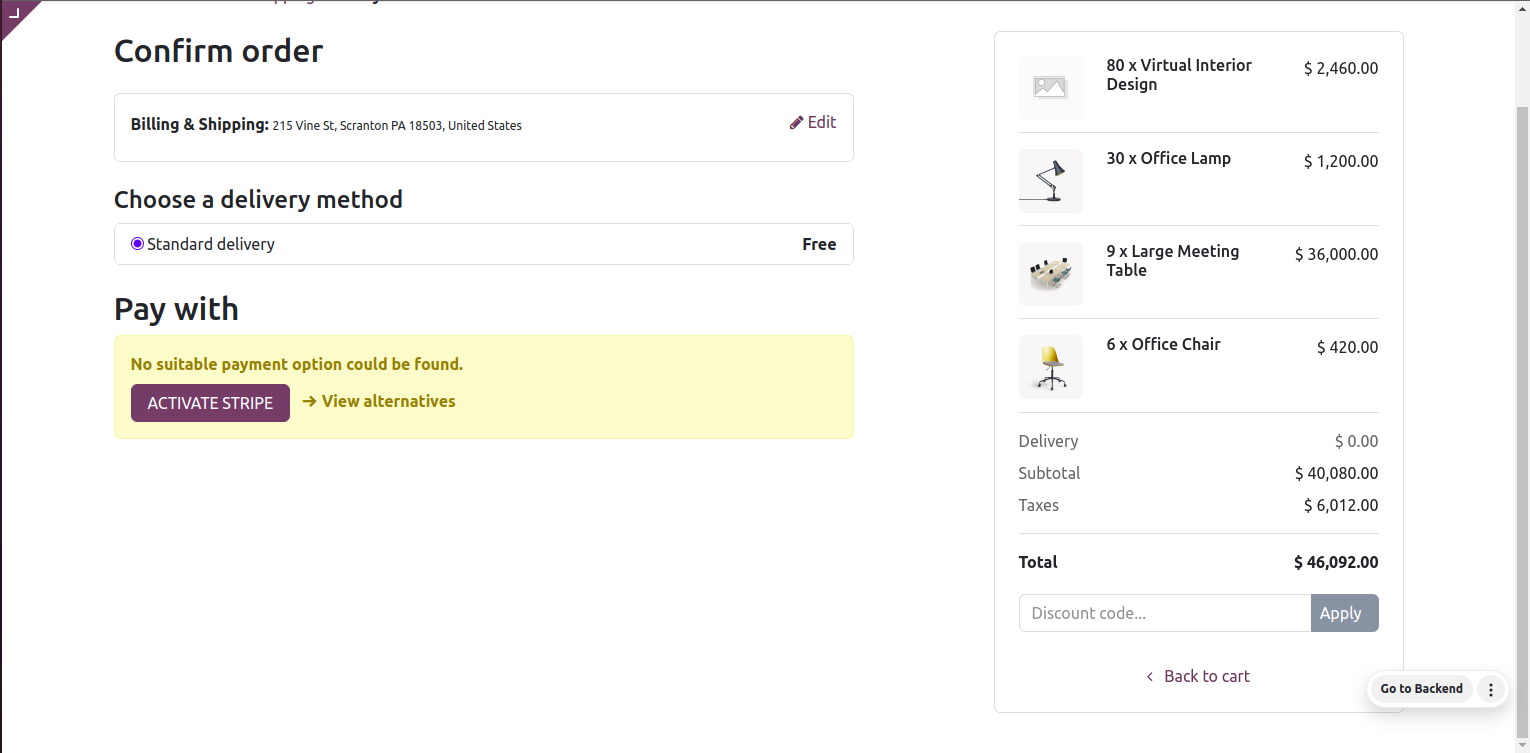Viewport: 1530px width, 753px height.
Task: Click the 'No suitable payment option' warning text
Action: click(297, 364)
